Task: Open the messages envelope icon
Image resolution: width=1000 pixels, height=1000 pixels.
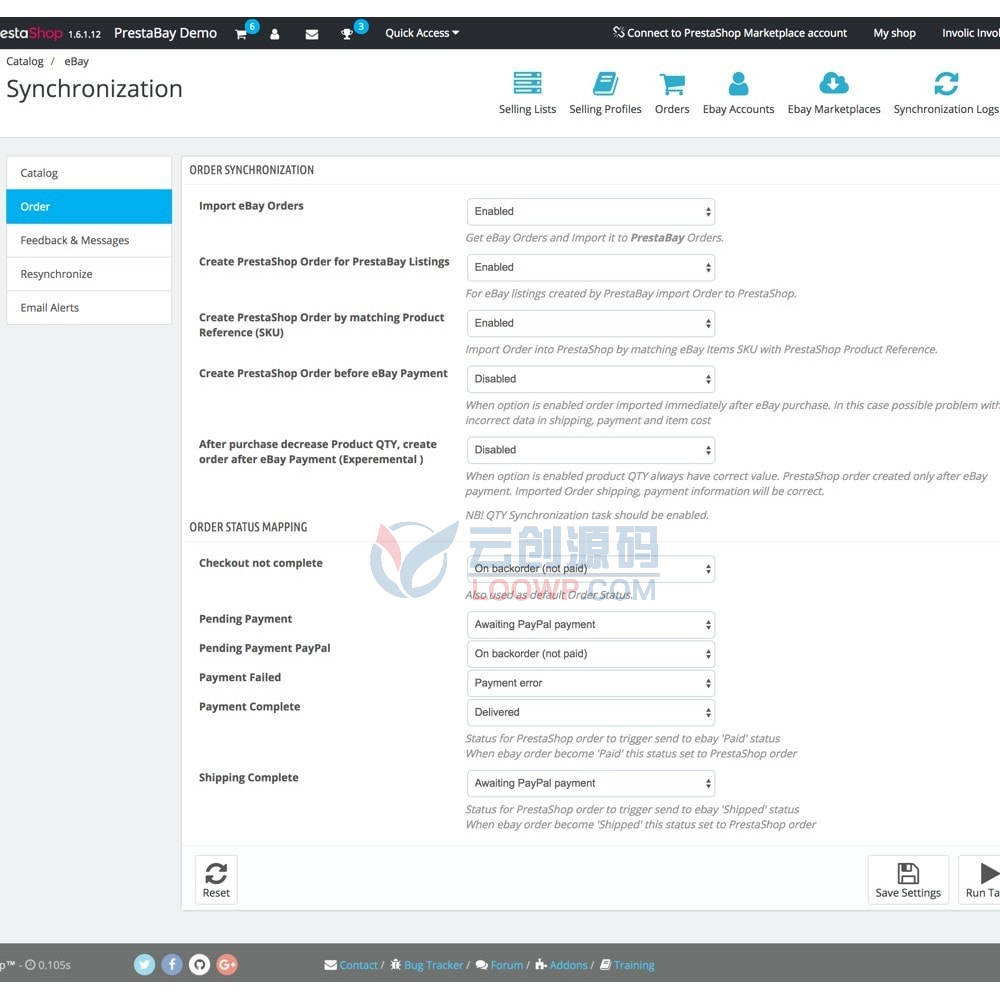Action: (312, 34)
